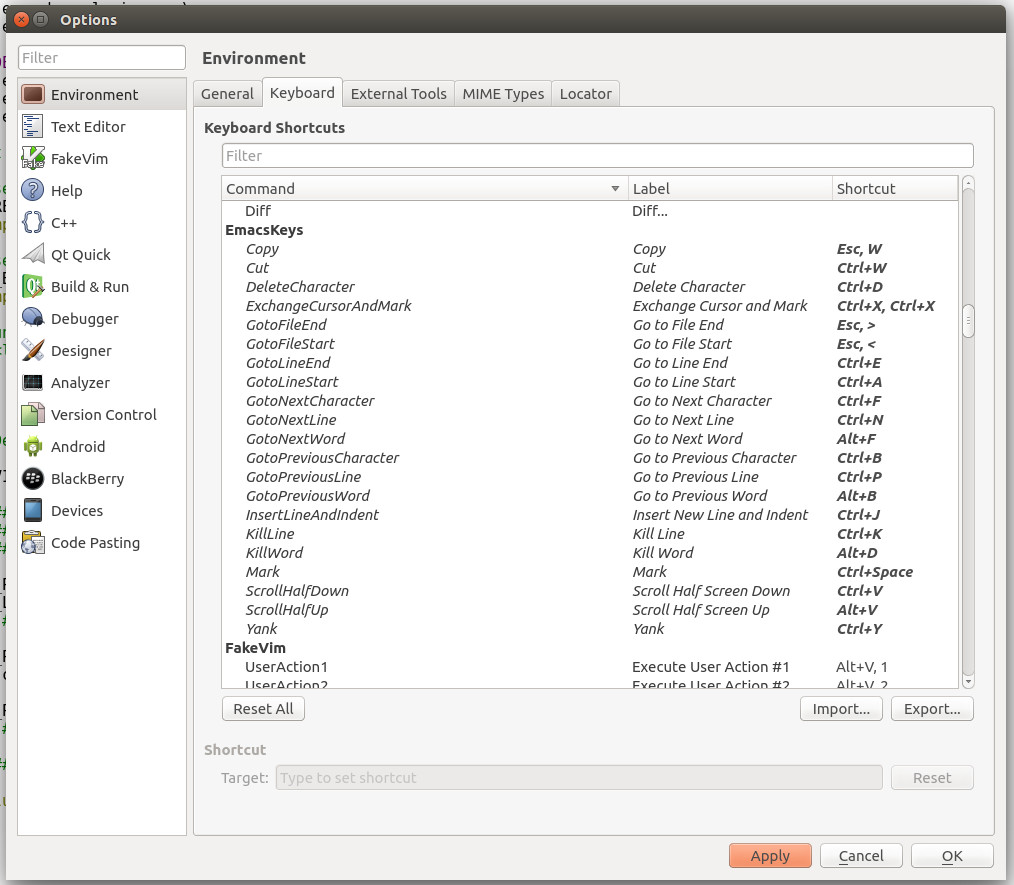Image resolution: width=1014 pixels, height=885 pixels.
Task: Open the Environment category icon
Action: [33, 94]
